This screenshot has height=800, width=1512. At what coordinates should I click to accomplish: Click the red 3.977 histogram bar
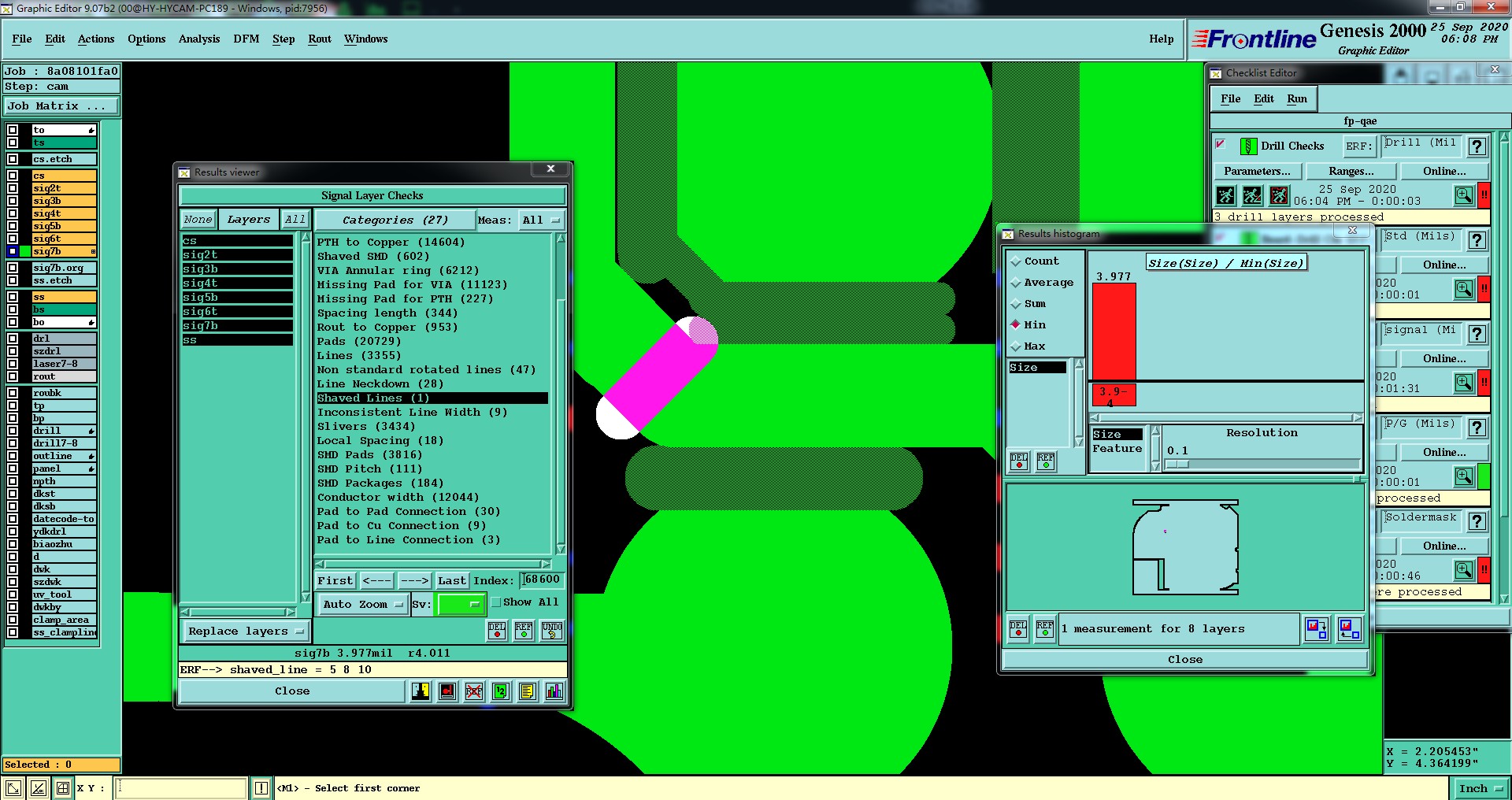(x=1114, y=331)
